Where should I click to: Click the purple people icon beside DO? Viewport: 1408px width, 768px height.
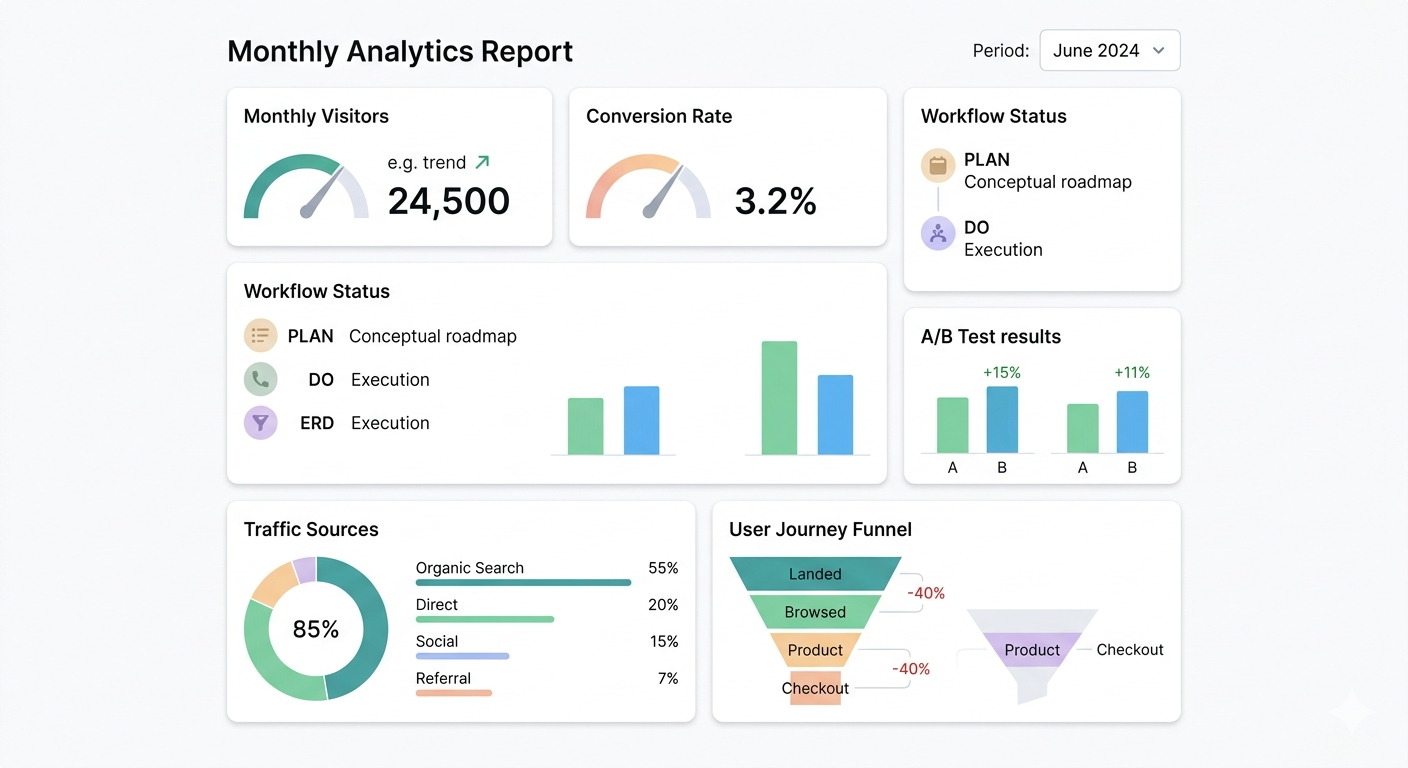937,234
